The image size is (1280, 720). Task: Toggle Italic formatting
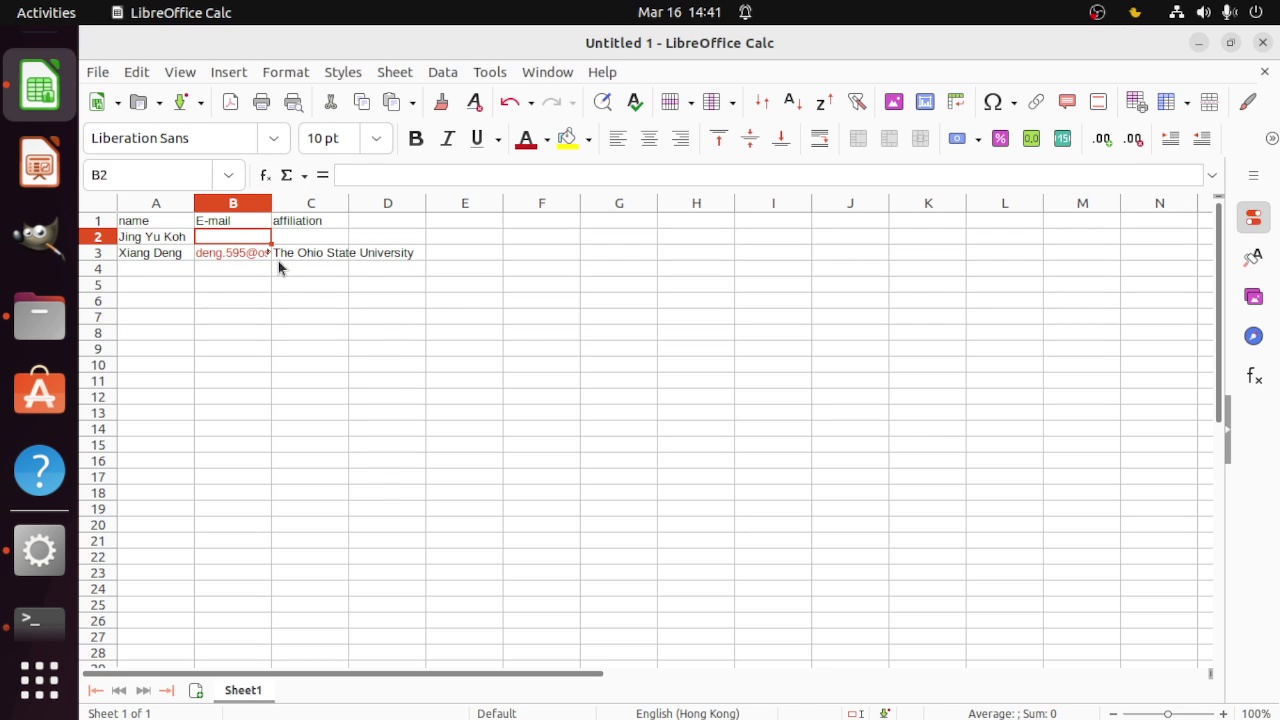pos(447,139)
